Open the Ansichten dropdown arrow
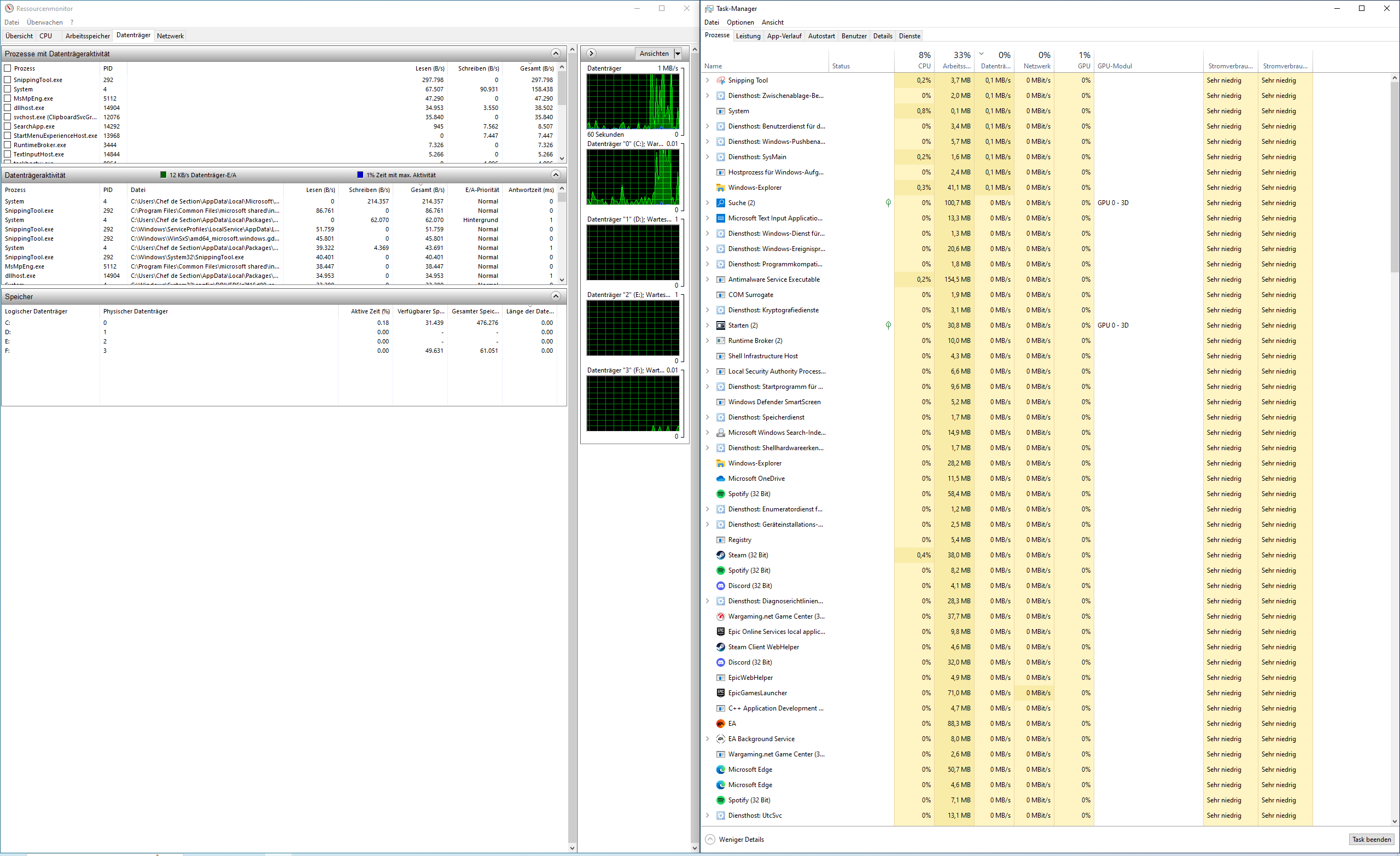This screenshot has width=1400, height=856. coord(677,54)
